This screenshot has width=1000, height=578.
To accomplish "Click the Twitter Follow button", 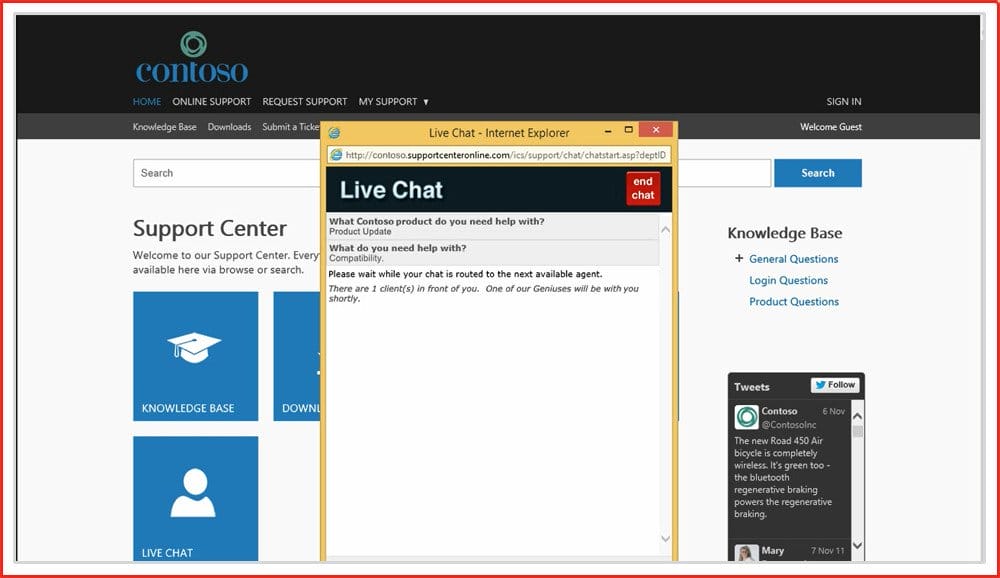I will [834, 385].
